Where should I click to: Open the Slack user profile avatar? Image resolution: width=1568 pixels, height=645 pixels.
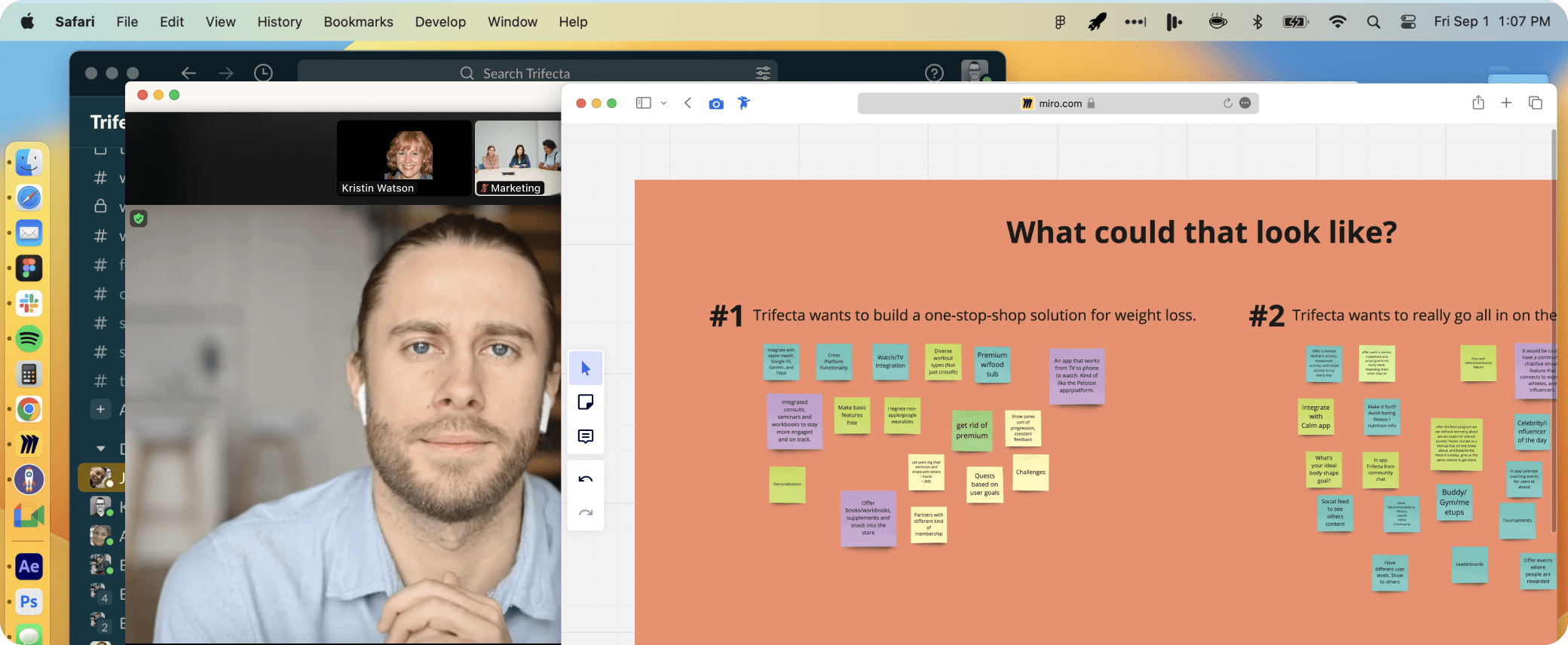point(975,71)
